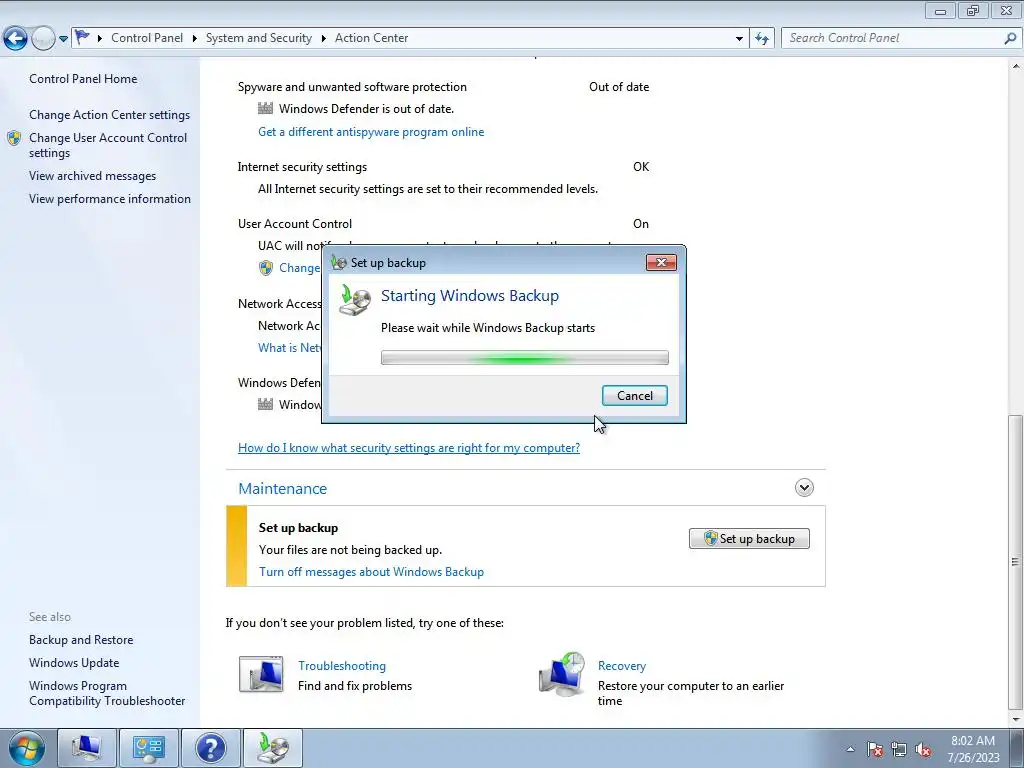Viewport: 1024px width, 768px height.
Task: Cancel the Starting Windows Backup dialog
Action: click(x=634, y=395)
